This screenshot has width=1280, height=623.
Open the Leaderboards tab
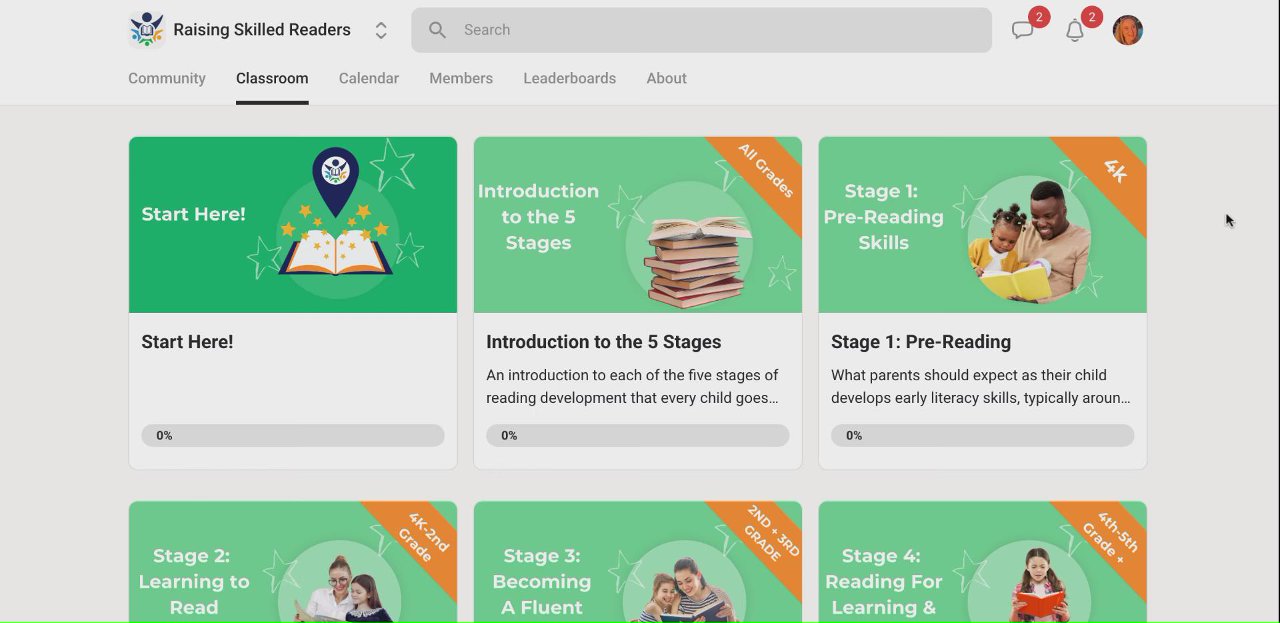coord(569,78)
